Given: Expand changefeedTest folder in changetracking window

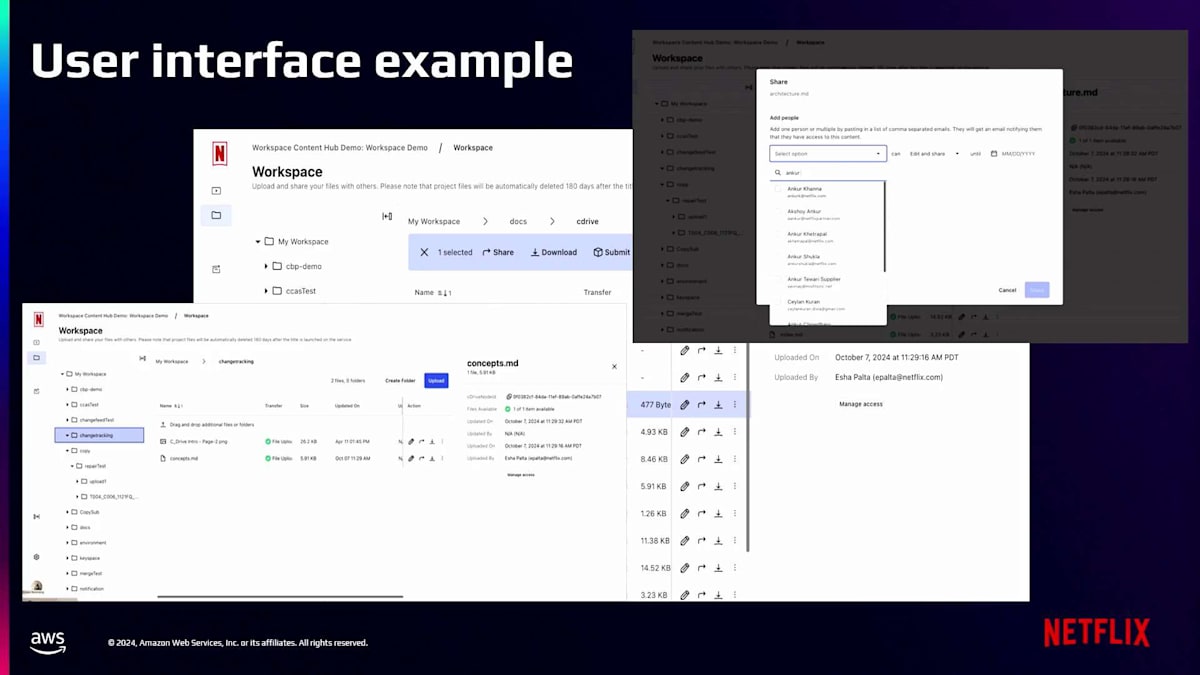Looking at the screenshot, I should tap(68, 420).
